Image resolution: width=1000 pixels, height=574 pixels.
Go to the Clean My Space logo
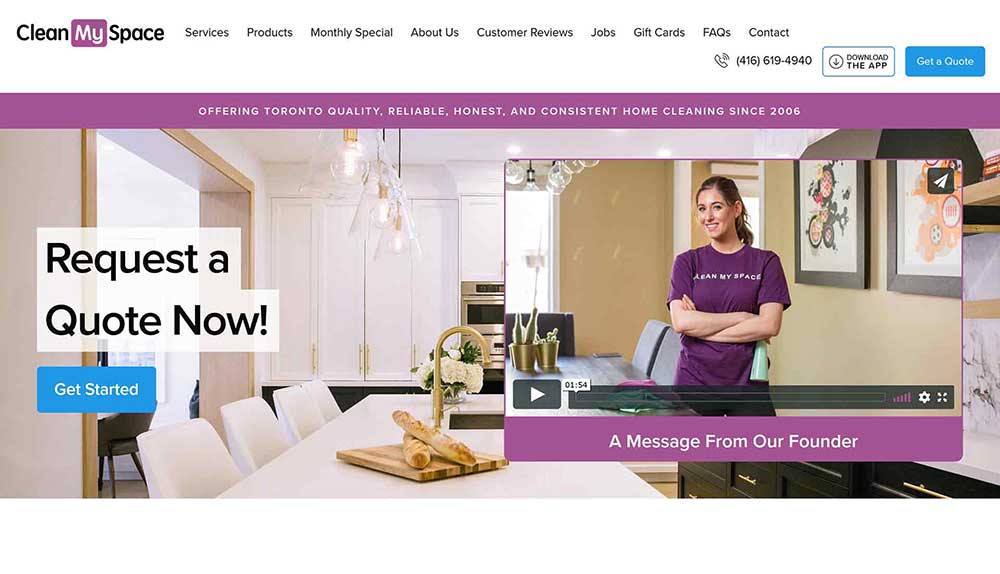(90, 33)
